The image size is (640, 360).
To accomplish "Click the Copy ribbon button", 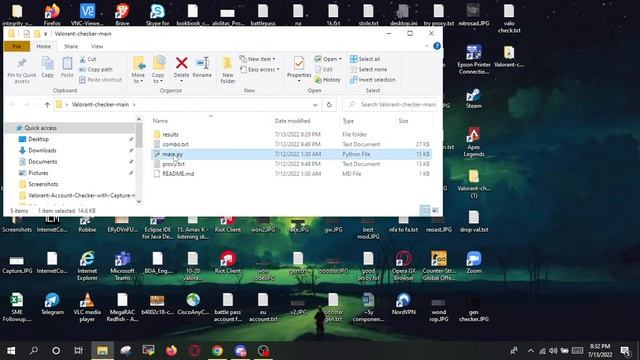I will [47, 68].
